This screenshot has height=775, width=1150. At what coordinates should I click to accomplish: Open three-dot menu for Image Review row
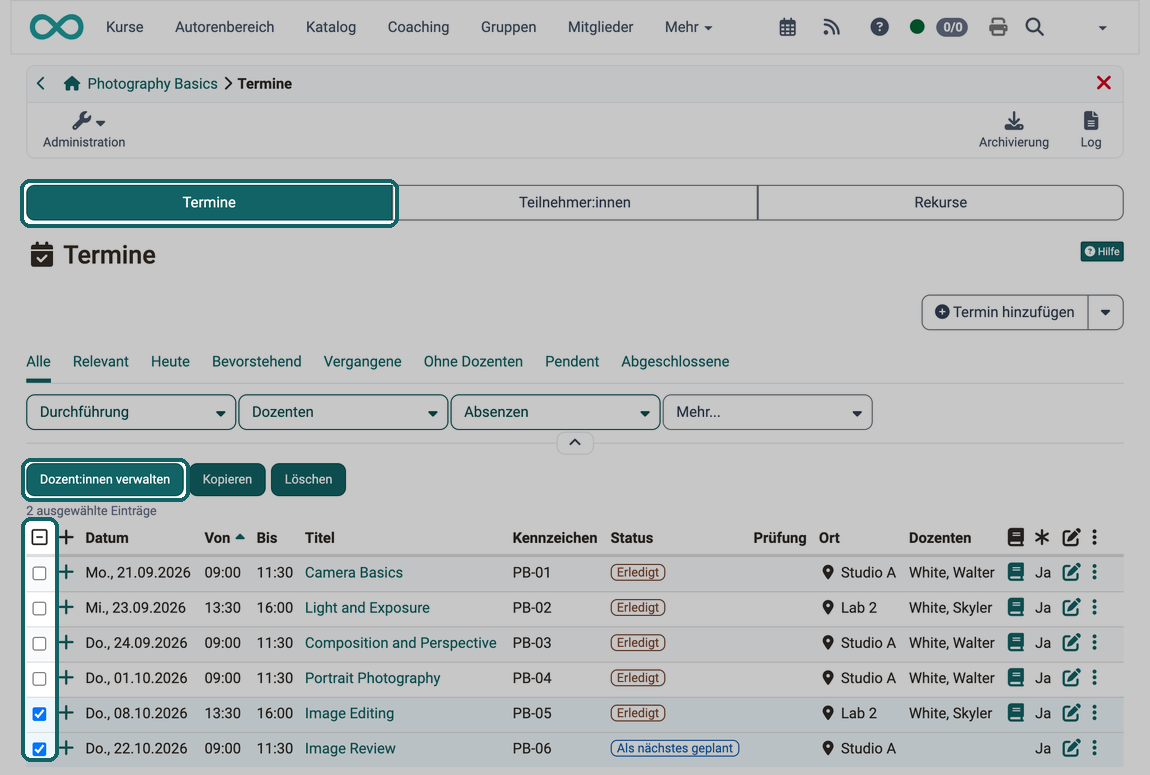click(x=1094, y=748)
